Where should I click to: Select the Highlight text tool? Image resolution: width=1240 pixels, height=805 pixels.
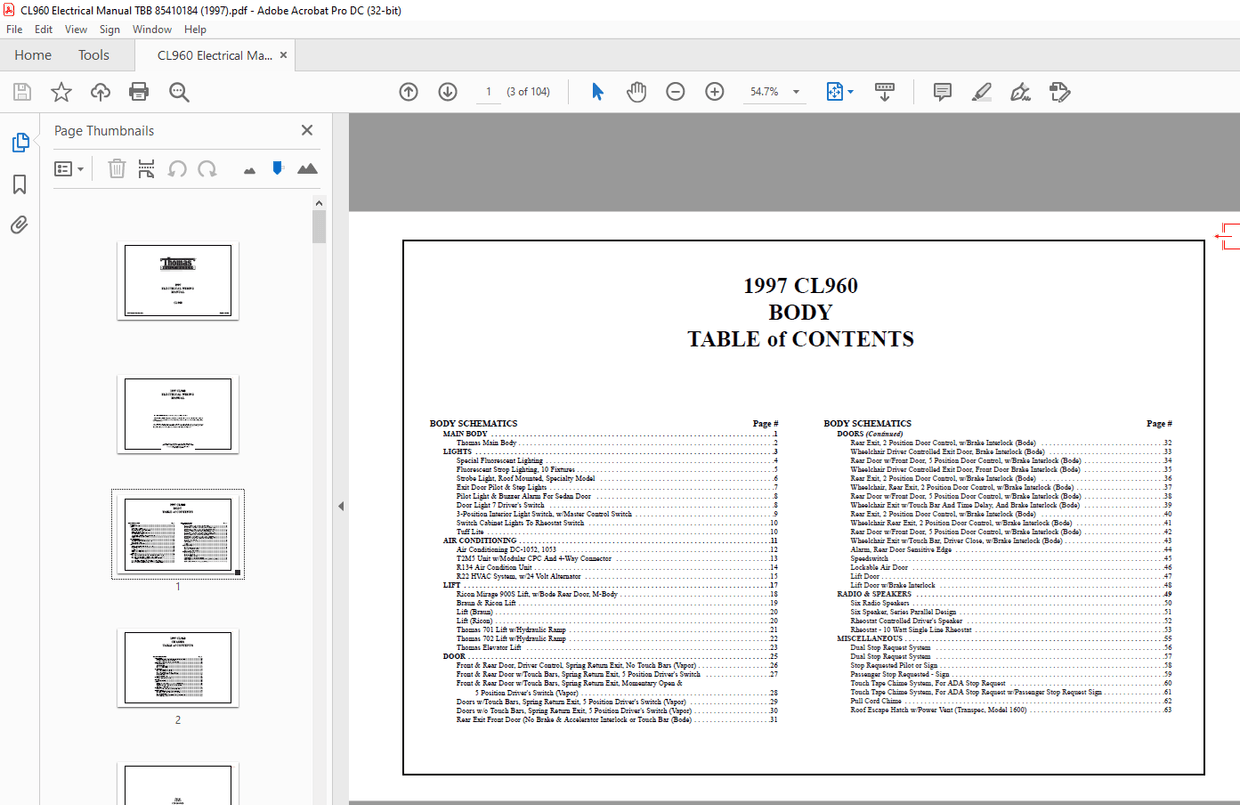point(981,91)
